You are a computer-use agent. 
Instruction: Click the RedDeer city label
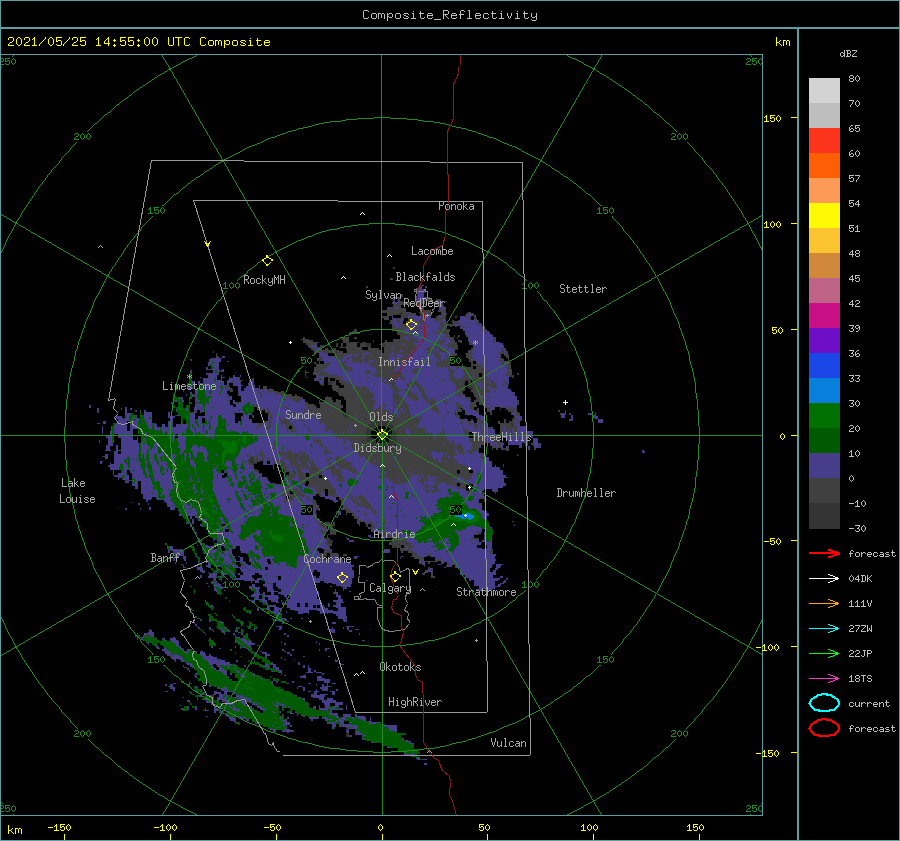pyautogui.click(x=424, y=303)
